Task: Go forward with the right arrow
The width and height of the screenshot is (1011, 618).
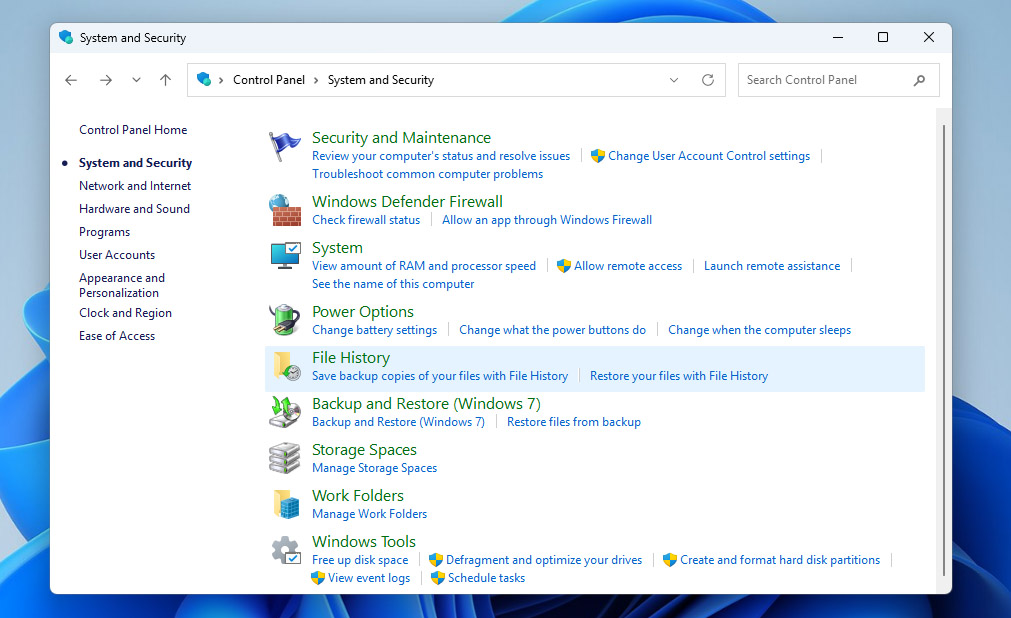Action: point(106,80)
